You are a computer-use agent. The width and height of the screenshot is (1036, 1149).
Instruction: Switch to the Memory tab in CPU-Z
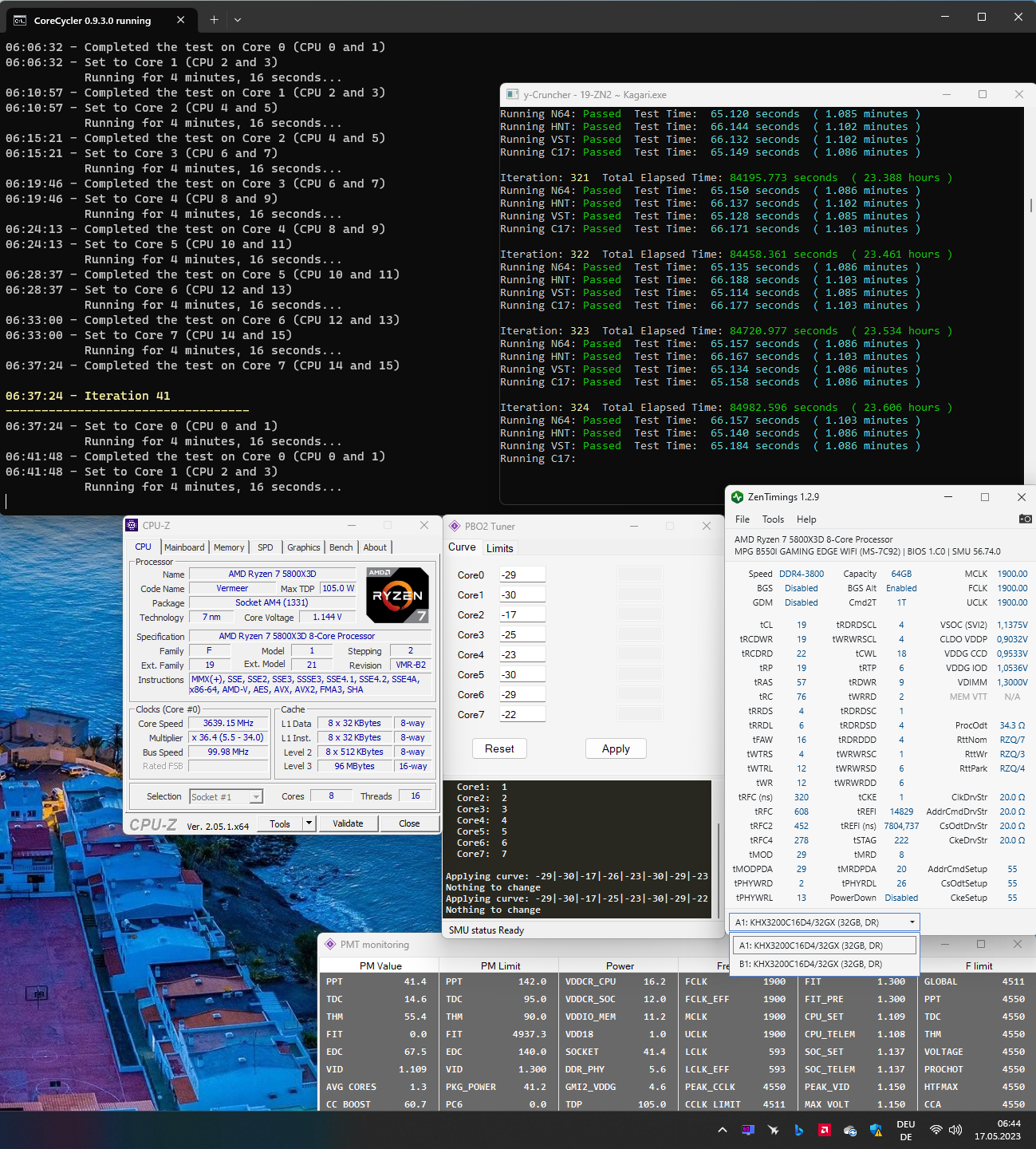(229, 547)
